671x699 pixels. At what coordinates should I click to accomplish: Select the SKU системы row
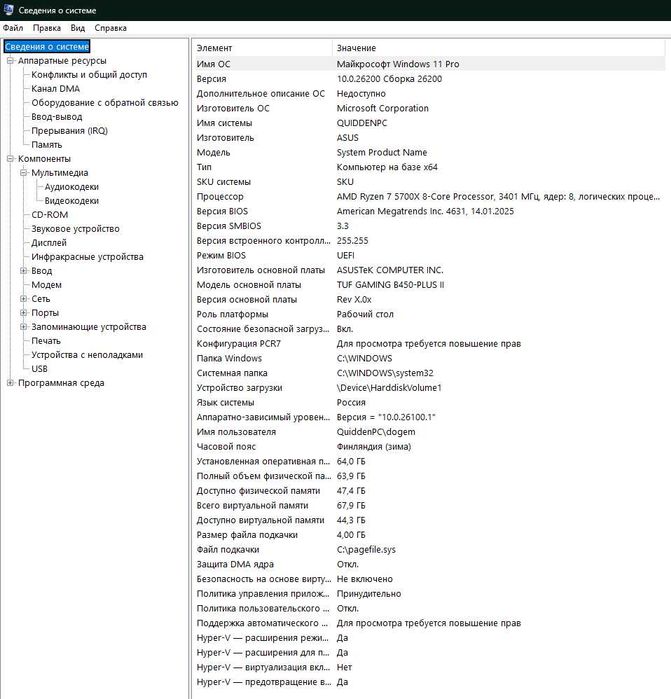coord(429,182)
